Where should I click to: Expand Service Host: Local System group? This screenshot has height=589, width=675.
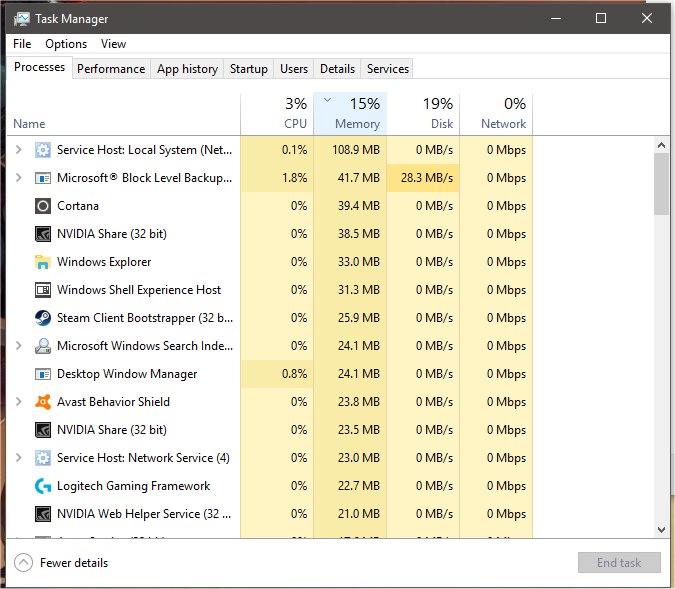pyautogui.click(x=19, y=150)
